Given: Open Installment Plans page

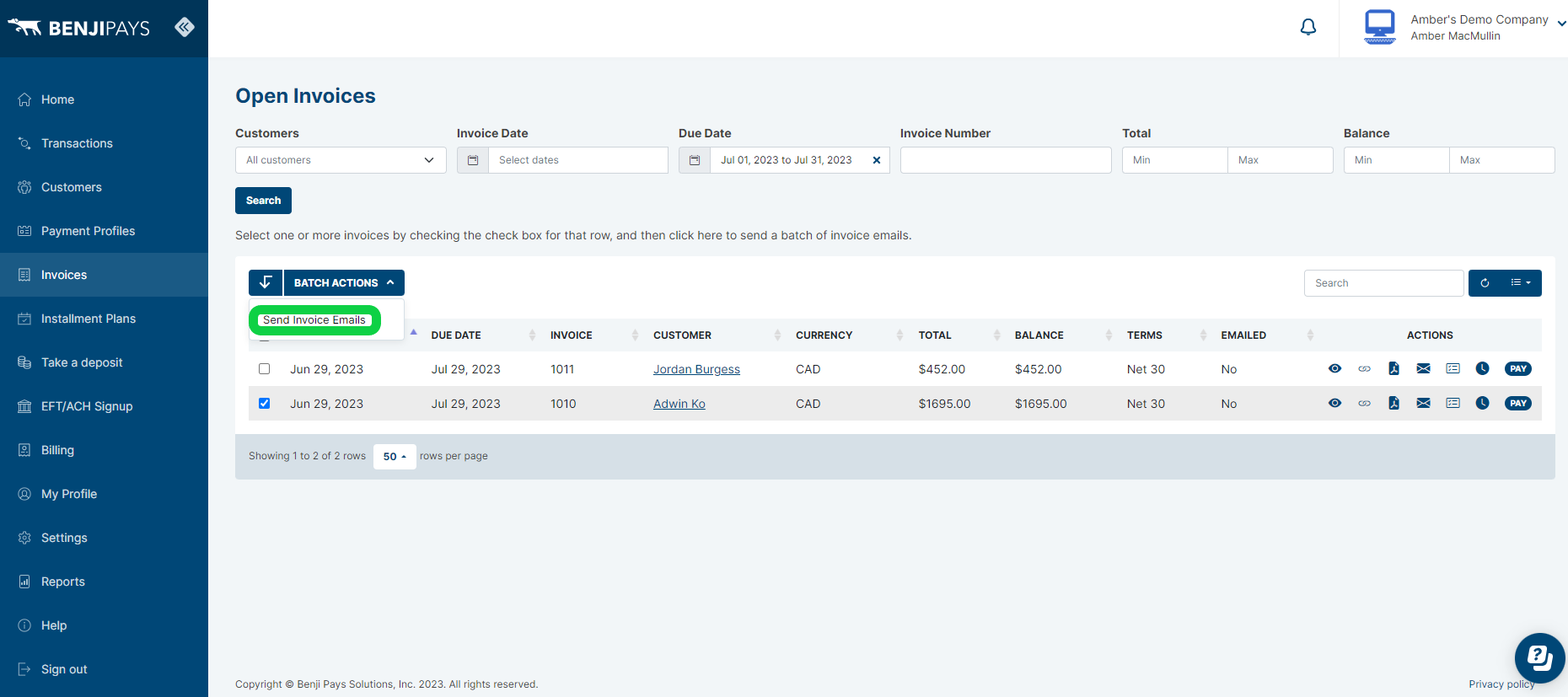Looking at the screenshot, I should pyautogui.click(x=104, y=319).
